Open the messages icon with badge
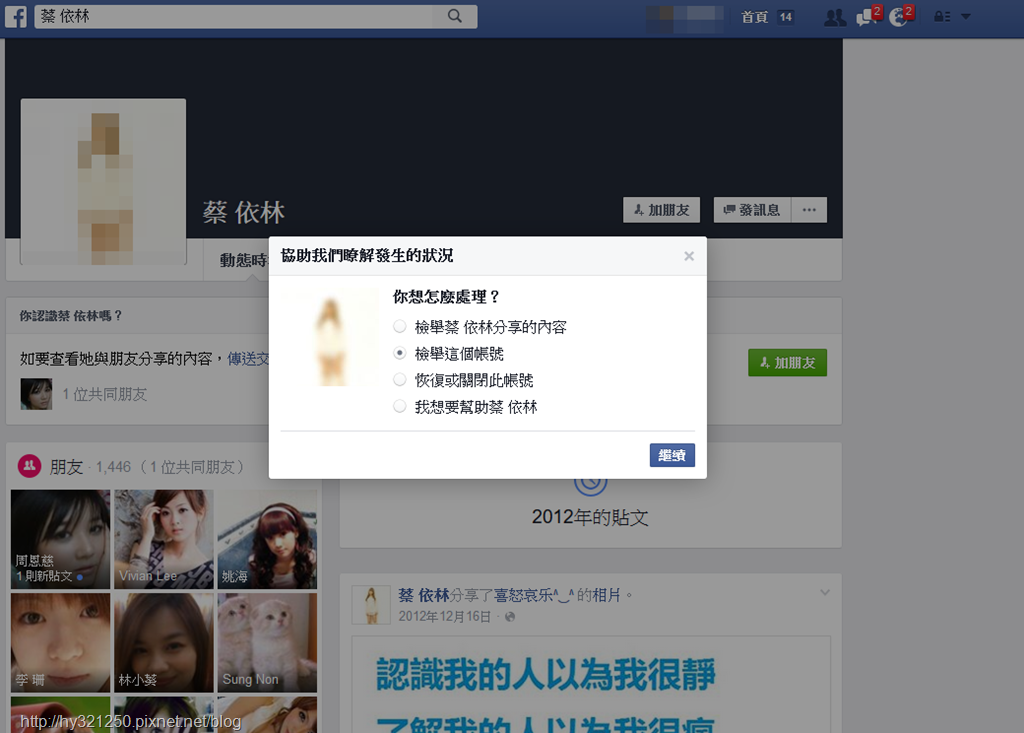Image resolution: width=1024 pixels, height=733 pixels. (868, 16)
